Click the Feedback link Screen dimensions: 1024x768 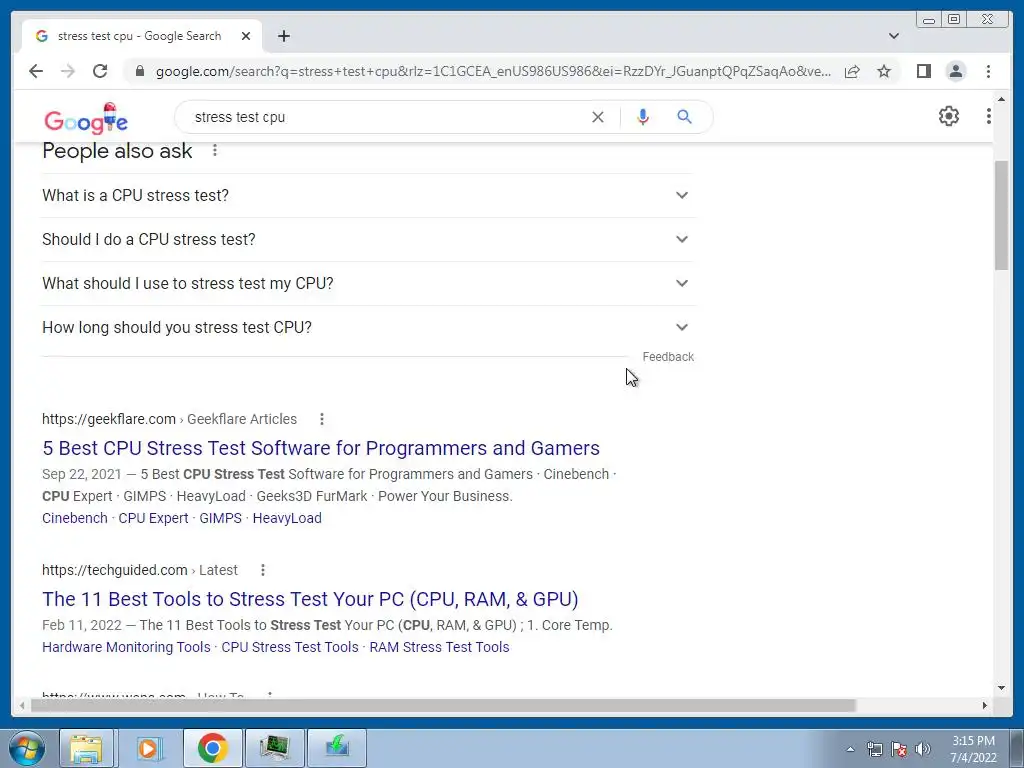pos(667,357)
